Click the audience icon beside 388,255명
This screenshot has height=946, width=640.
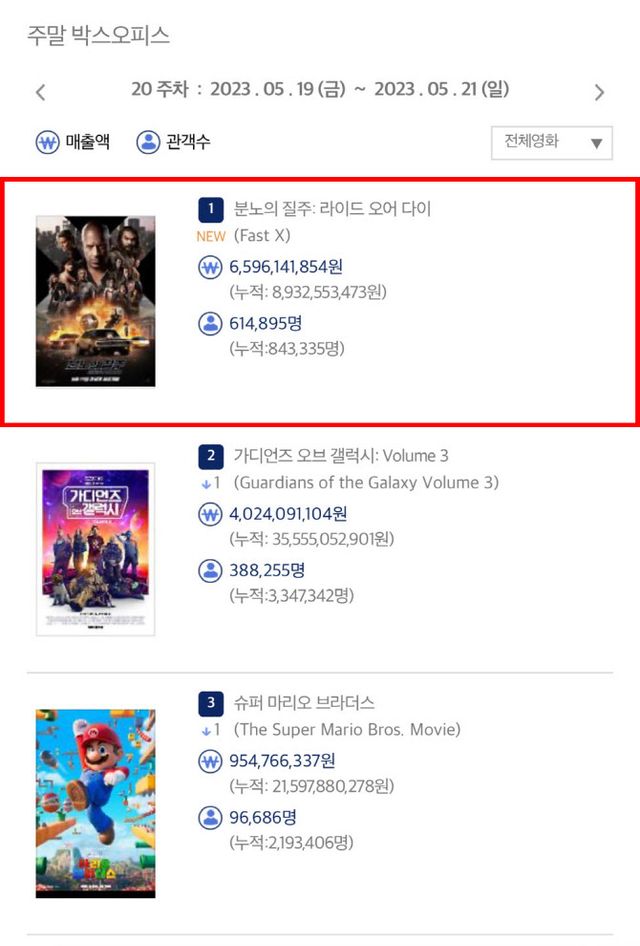pos(210,571)
